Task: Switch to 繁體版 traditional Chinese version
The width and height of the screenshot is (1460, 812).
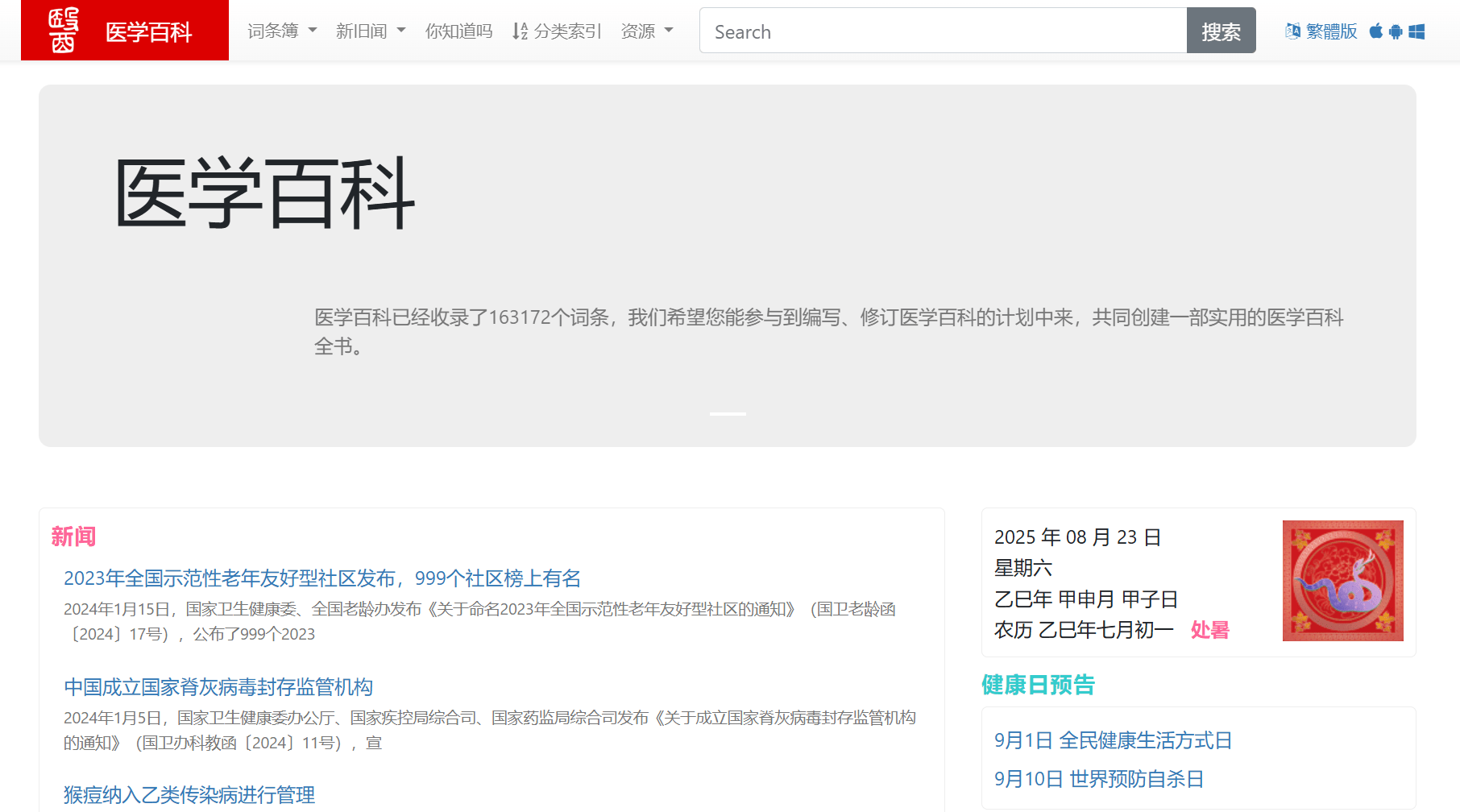Action: tap(1331, 31)
